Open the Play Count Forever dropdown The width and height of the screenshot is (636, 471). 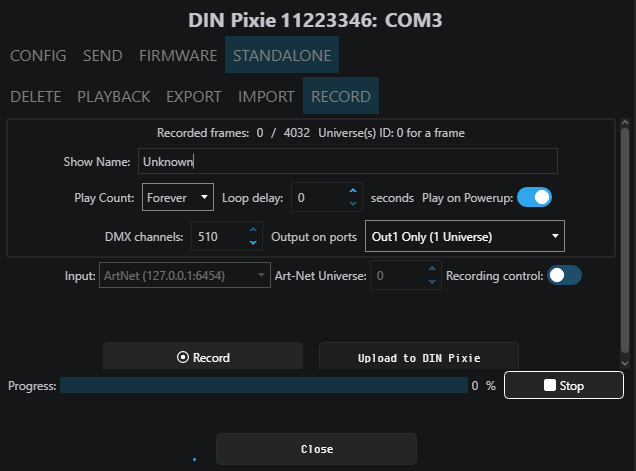click(178, 197)
